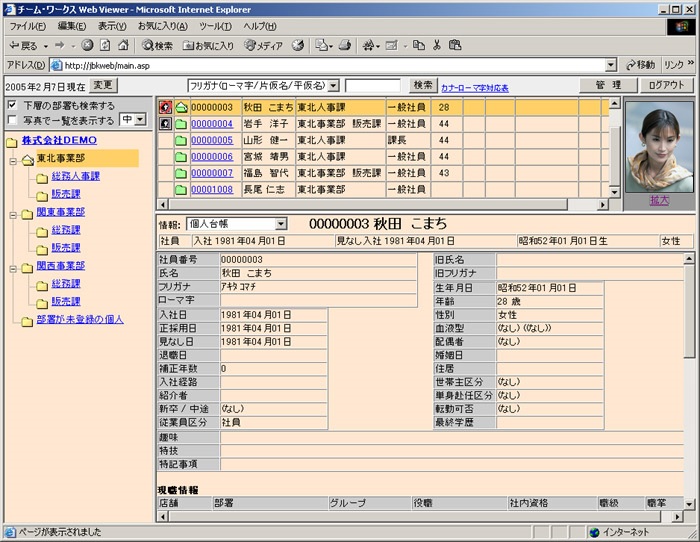Select 総務人事課 in the tree
The width and height of the screenshot is (700, 542).
pos(75,176)
